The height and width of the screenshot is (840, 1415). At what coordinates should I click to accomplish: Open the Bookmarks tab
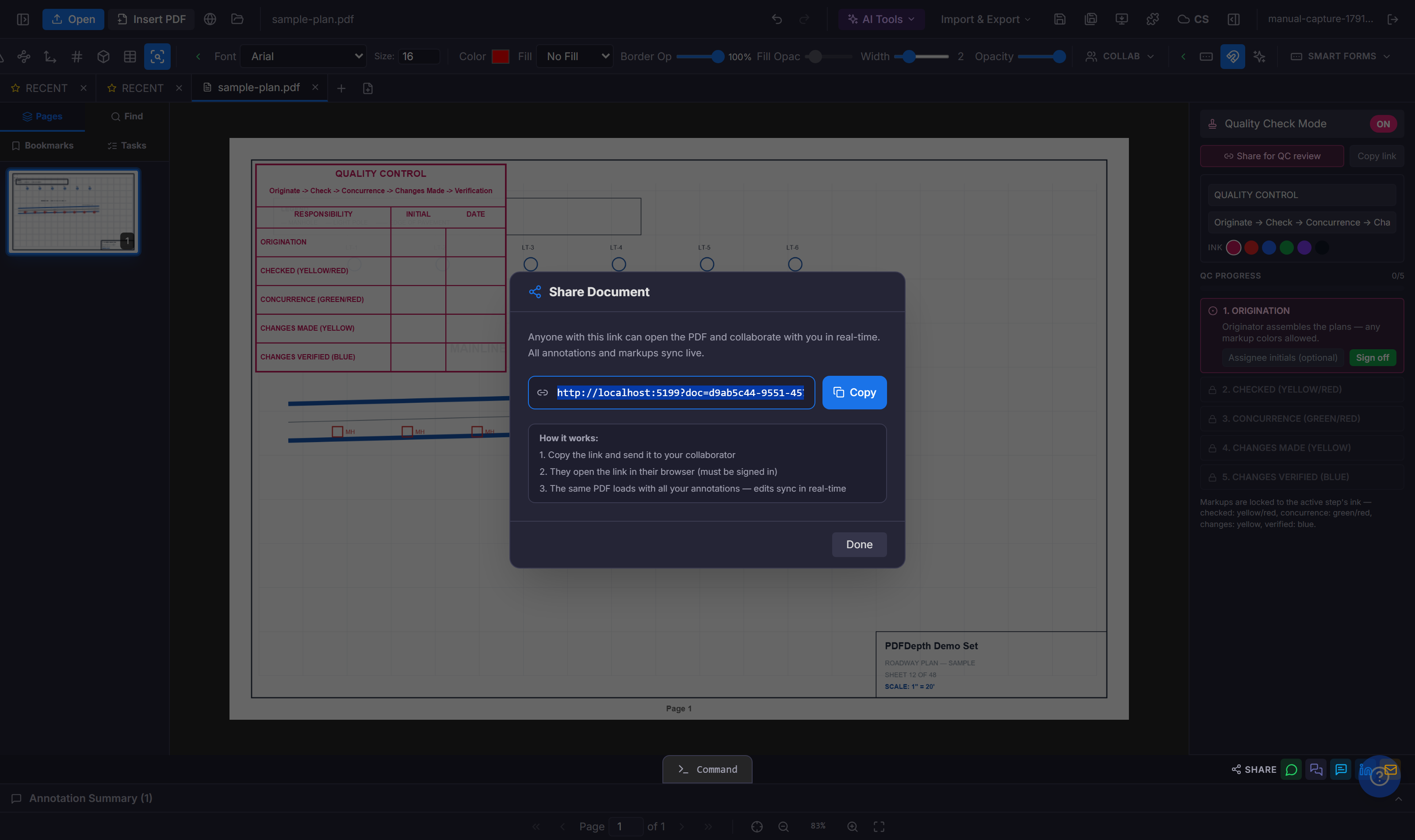point(42,145)
